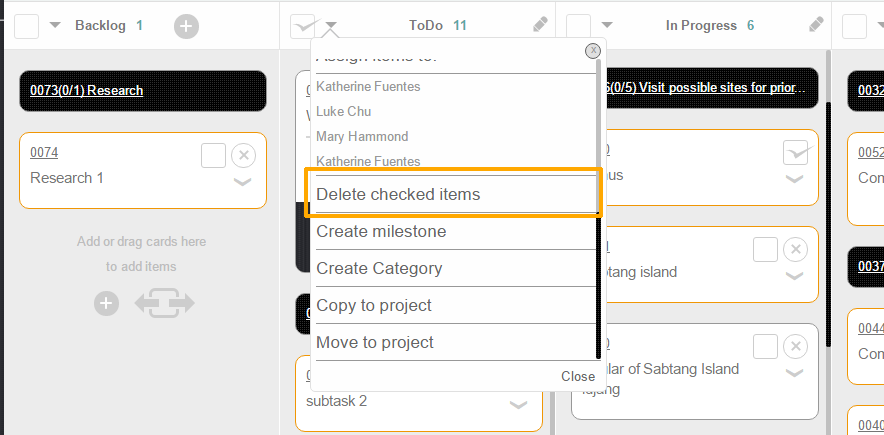Click the ToDo column title
884x435 pixels.
426,25
